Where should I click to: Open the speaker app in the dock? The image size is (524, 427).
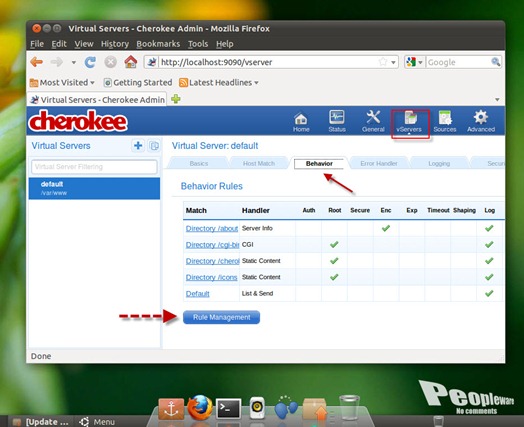257,408
